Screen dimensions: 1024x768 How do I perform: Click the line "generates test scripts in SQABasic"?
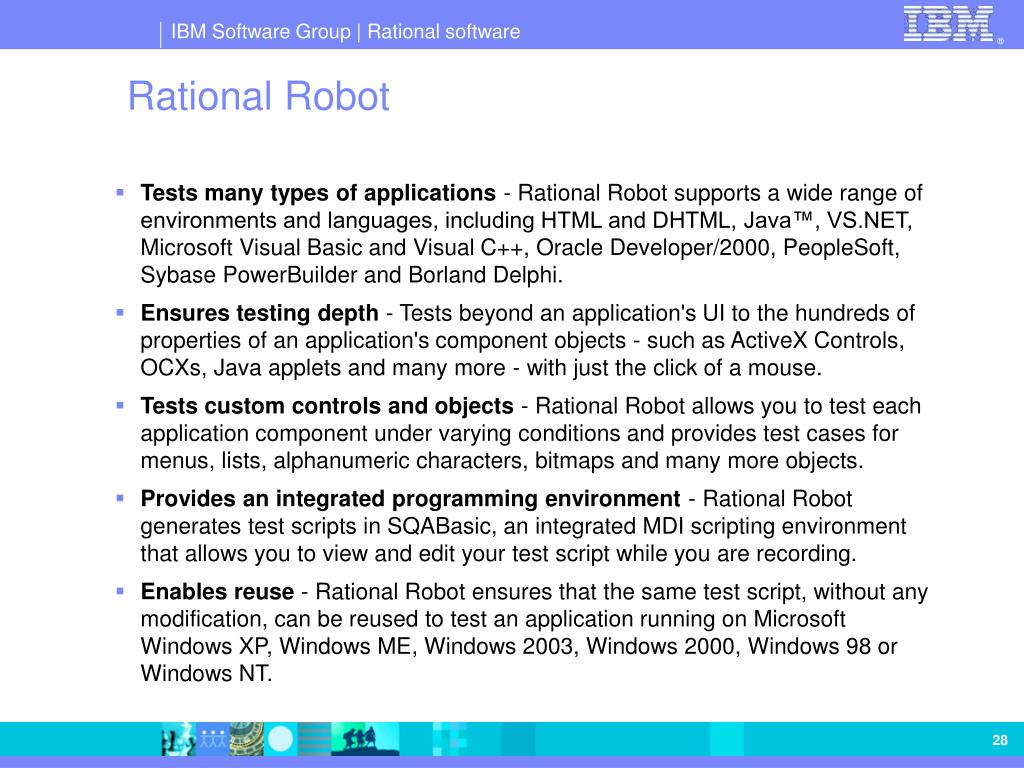click(523, 526)
